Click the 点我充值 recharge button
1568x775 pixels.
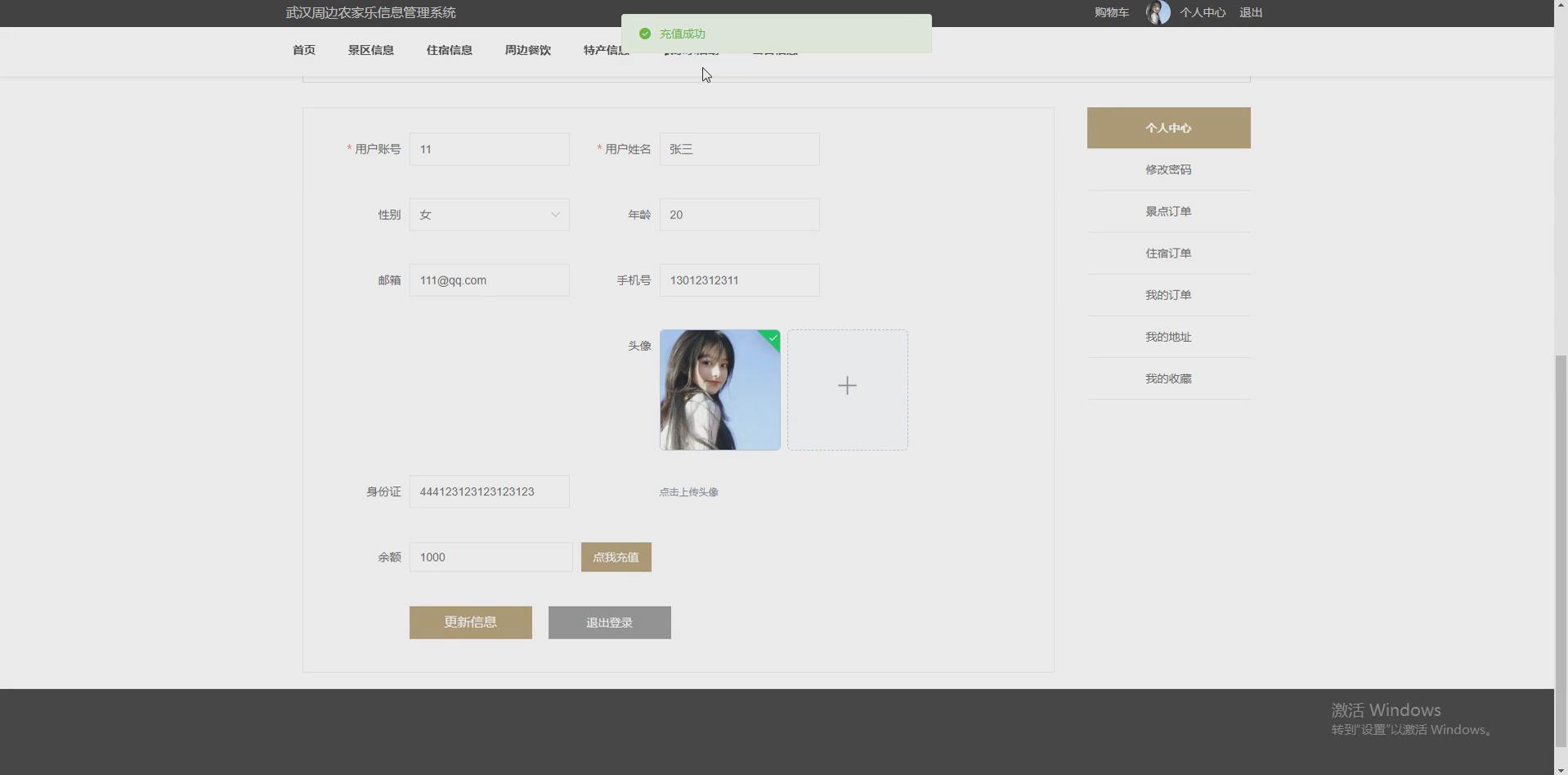tap(616, 557)
